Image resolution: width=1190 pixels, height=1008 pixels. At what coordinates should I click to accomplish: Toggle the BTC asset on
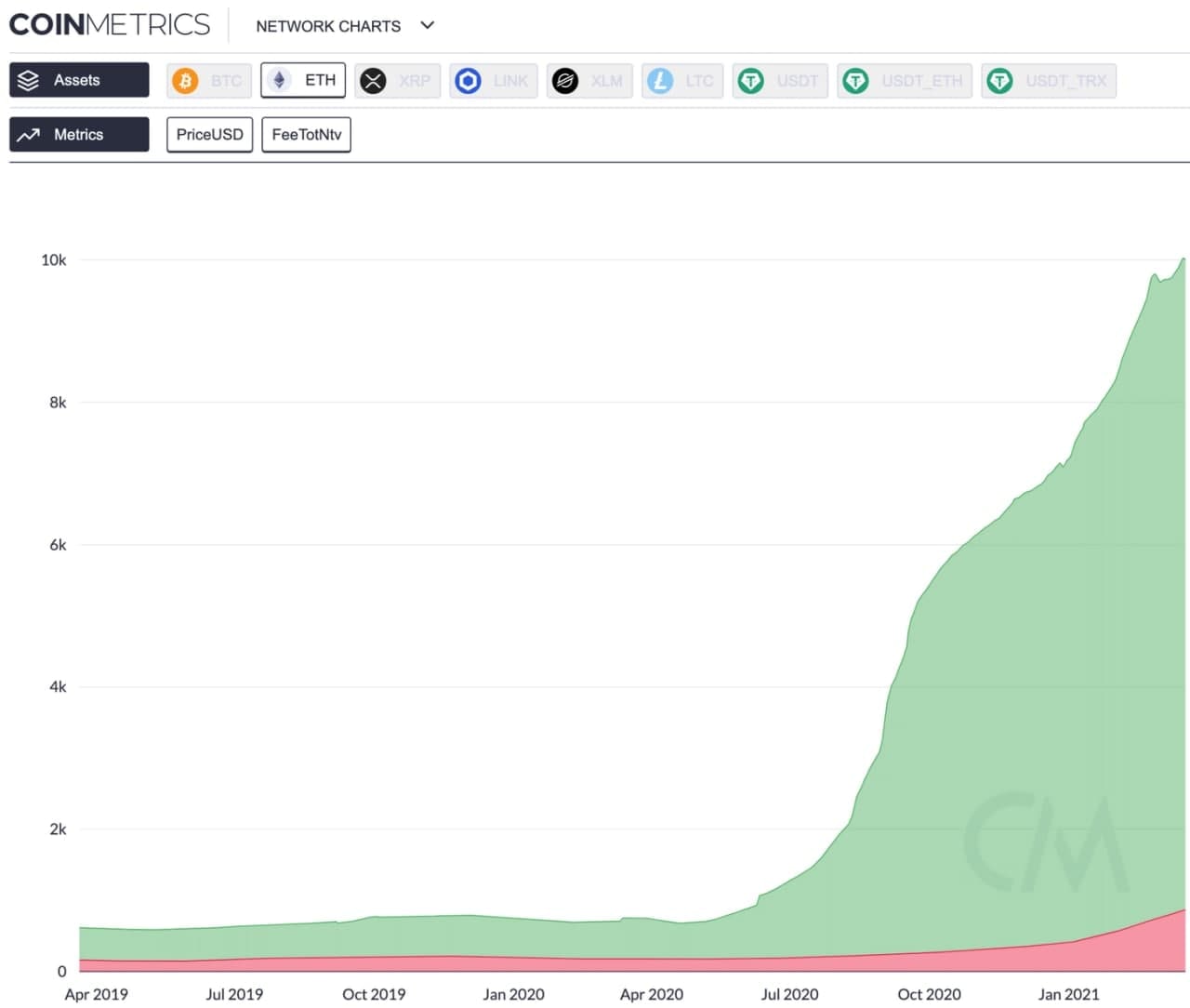tap(209, 81)
